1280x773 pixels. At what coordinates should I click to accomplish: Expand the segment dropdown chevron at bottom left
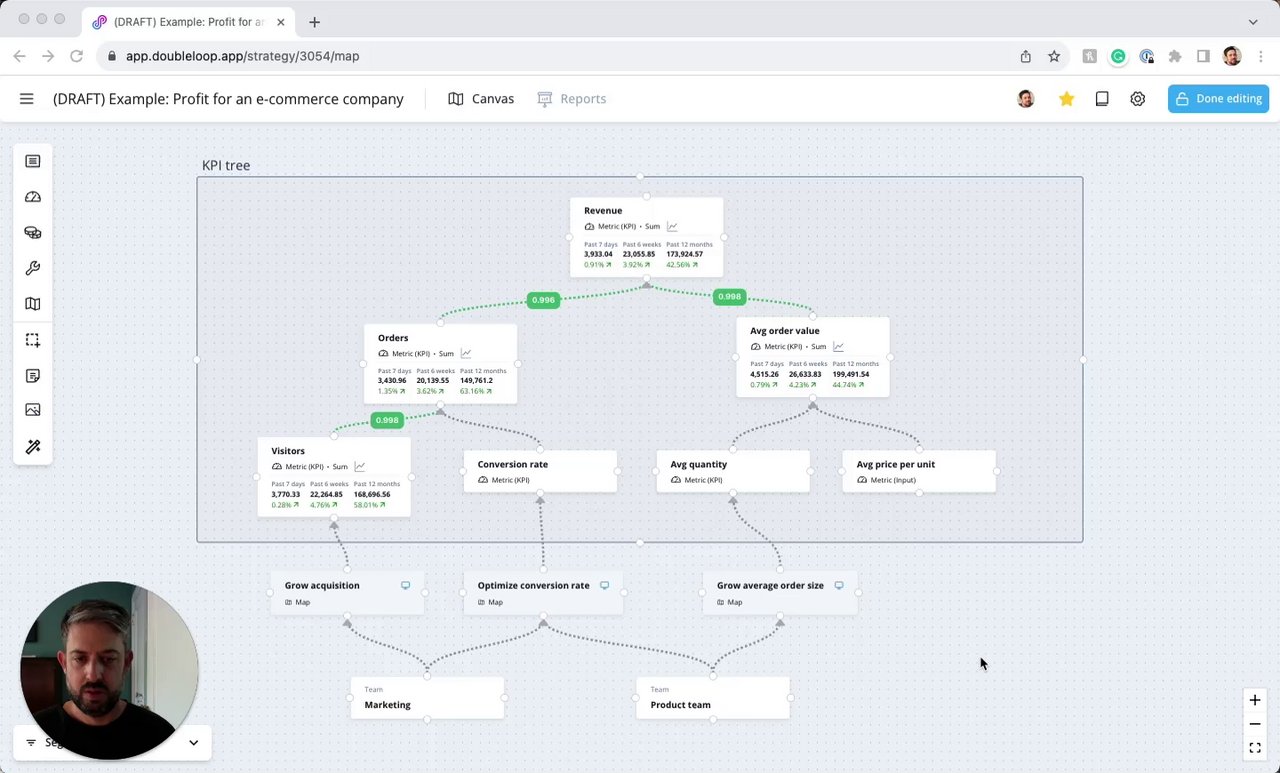tap(193, 743)
